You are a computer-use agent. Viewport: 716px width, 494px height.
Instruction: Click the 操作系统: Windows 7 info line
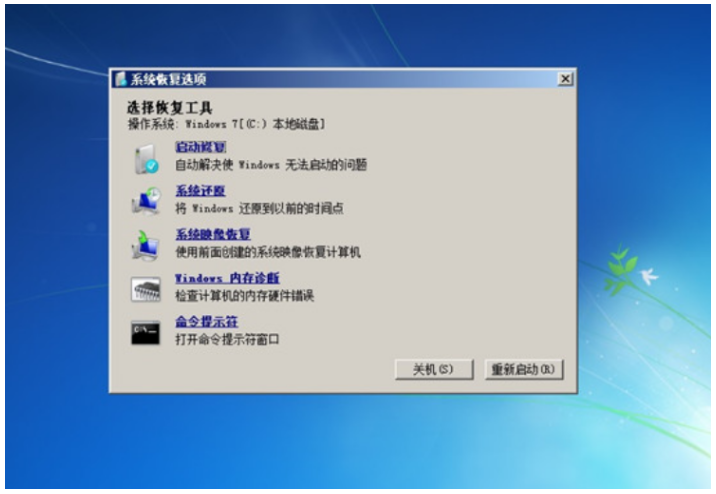226,123
